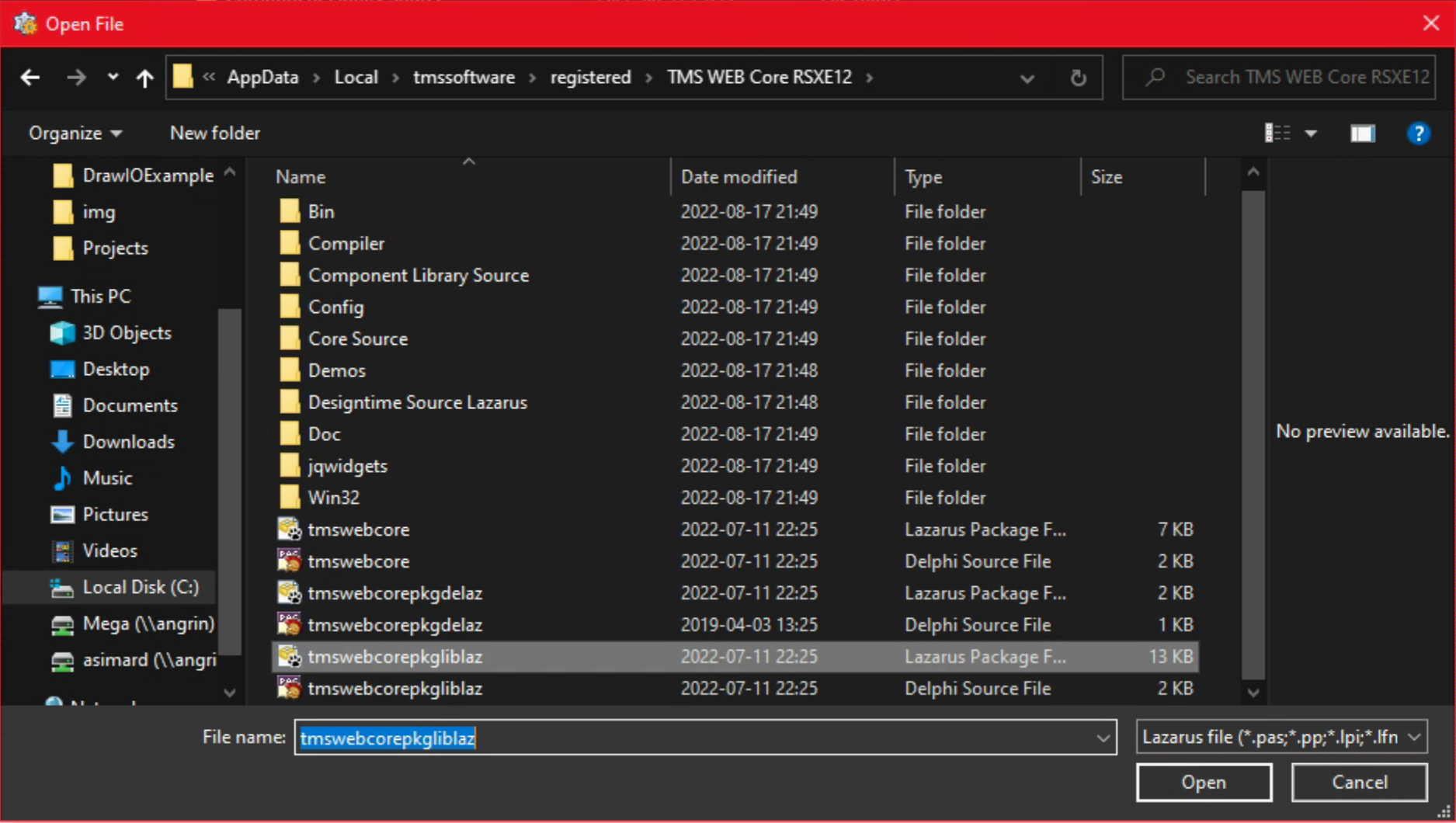Select tmswebcorepkgliblaz Lazarus Package file
The width and height of the screenshot is (1456, 823).
(735, 657)
